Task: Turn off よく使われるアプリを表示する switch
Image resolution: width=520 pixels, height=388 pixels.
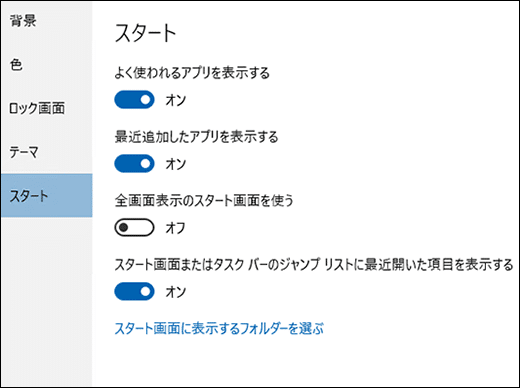Action: click(134, 100)
